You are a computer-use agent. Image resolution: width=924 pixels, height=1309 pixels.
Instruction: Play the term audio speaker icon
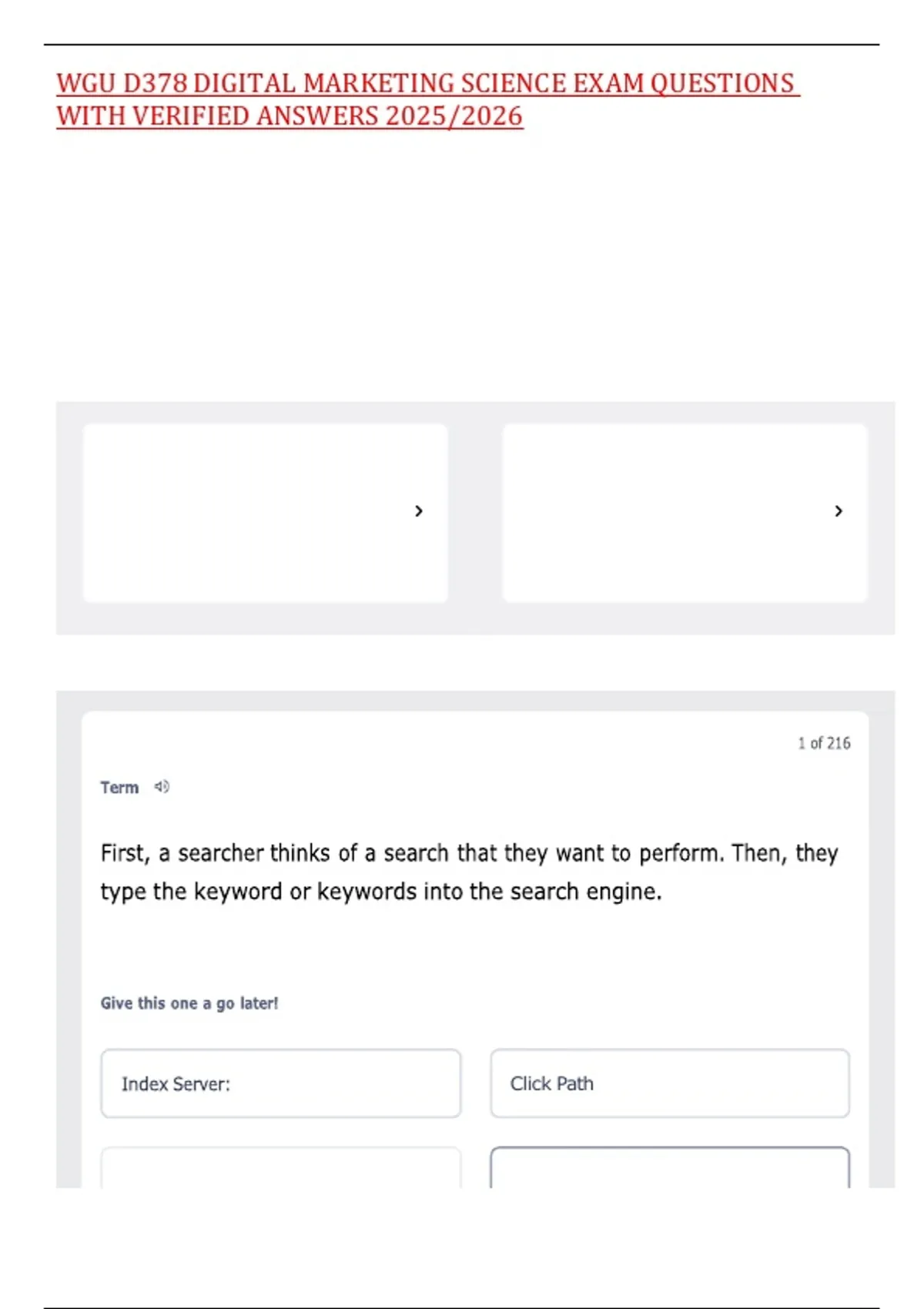click(162, 786)
